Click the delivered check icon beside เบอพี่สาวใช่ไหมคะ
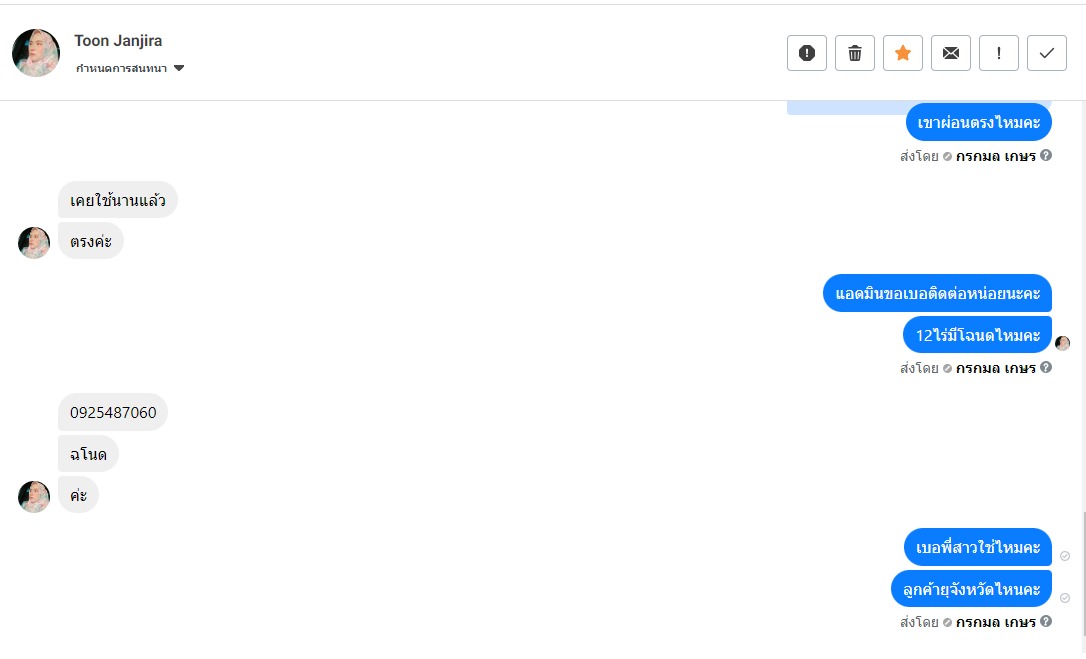 pos(1065,556)
